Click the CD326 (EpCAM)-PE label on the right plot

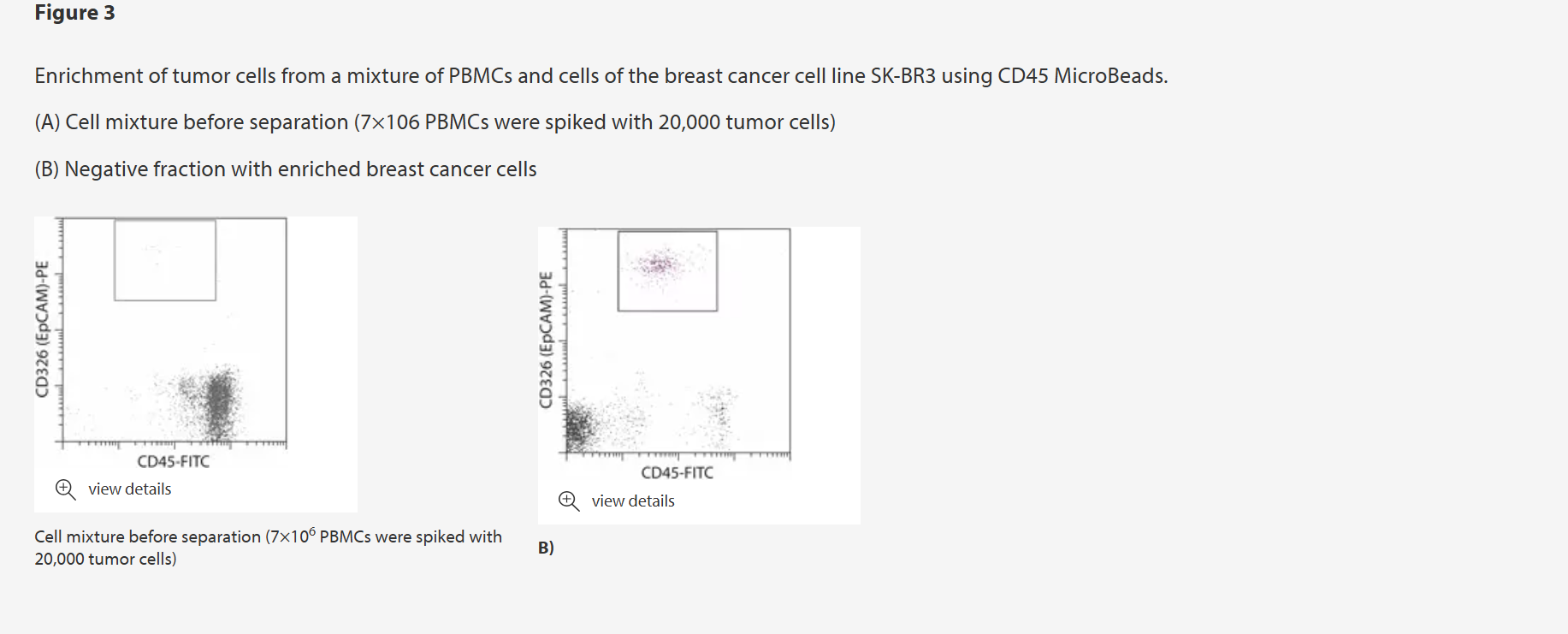coord(546,340)
